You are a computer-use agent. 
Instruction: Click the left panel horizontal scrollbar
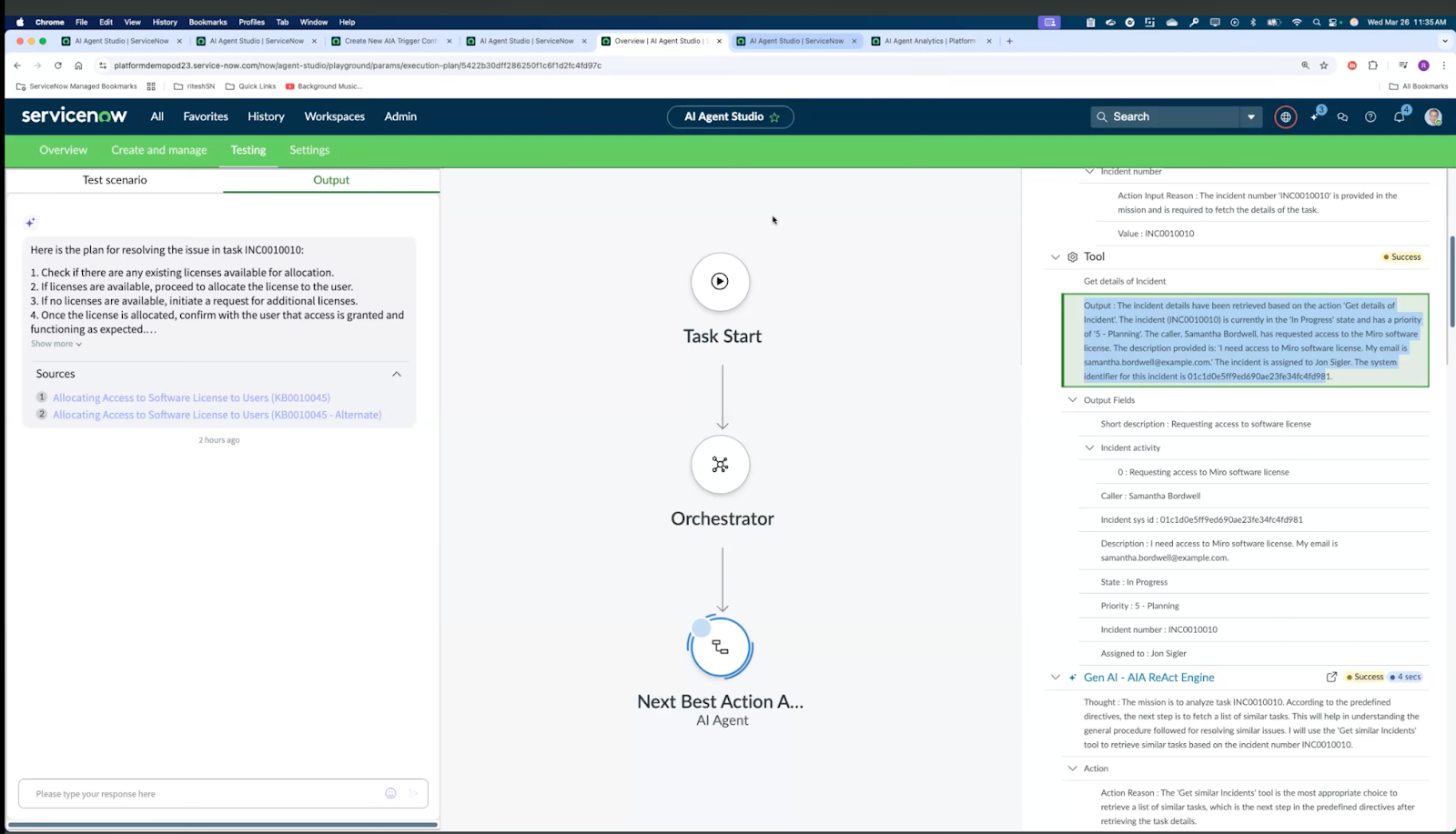click(x=223, y=825)
